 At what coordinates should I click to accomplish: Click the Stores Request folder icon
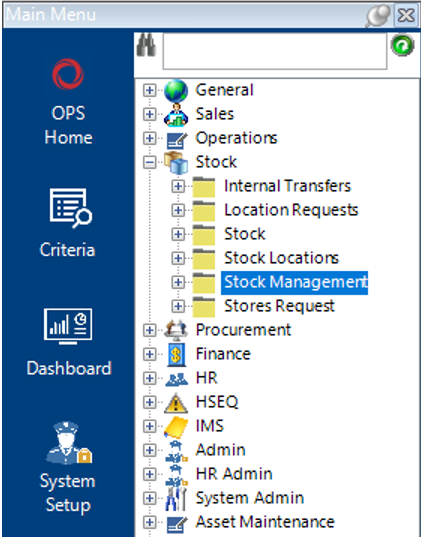pyautogui.click(x=204, y=307)
